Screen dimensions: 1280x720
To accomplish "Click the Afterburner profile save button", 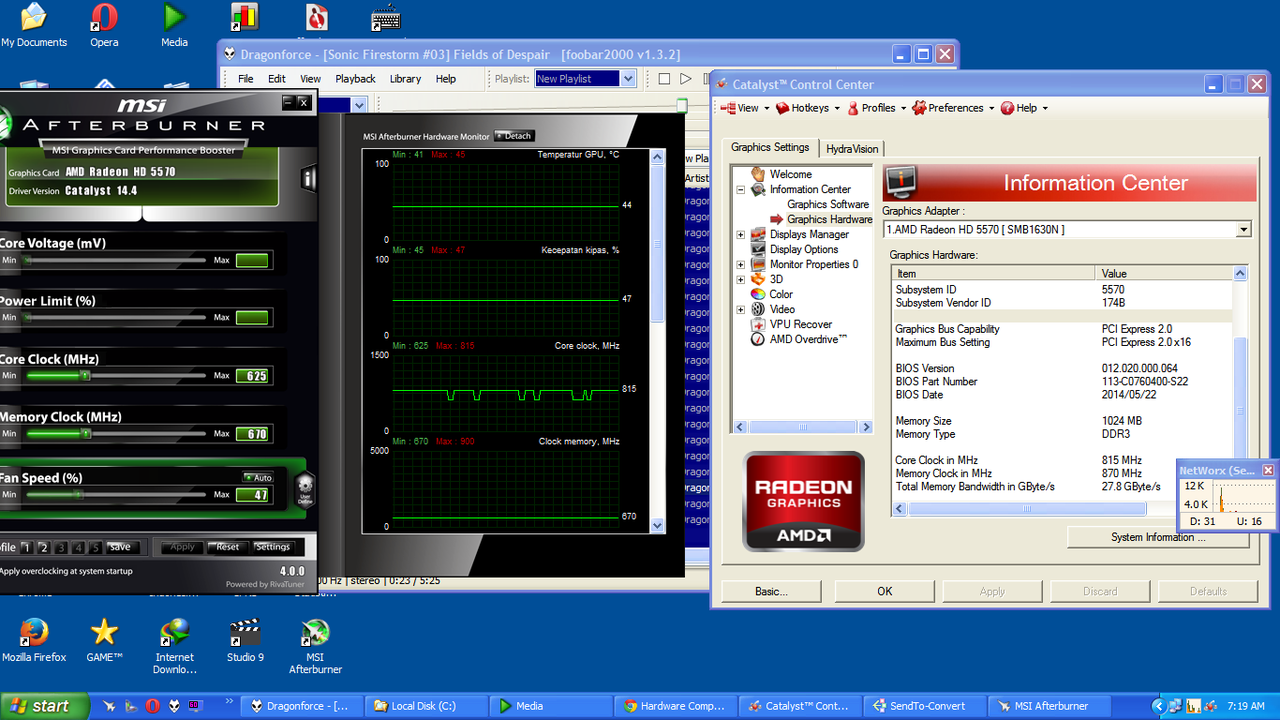I will point(120,547).
